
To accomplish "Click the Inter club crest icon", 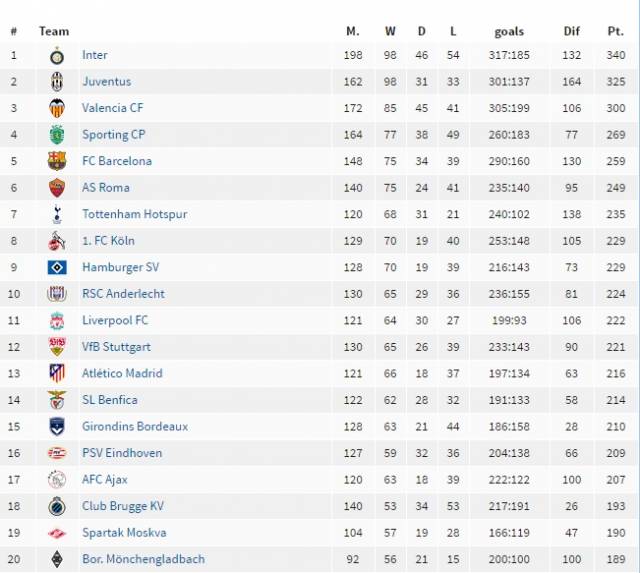I will point(57,56).
